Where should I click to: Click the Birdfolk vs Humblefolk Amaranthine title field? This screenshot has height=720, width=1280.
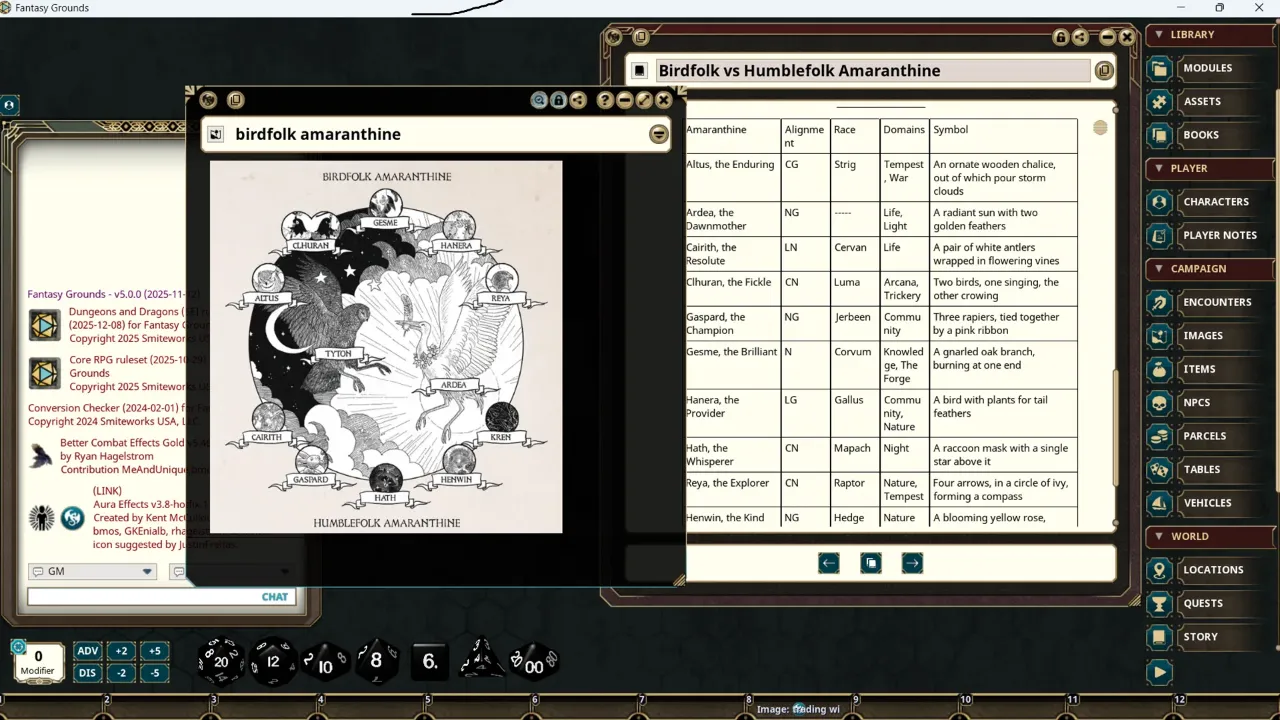coord(872,71)
